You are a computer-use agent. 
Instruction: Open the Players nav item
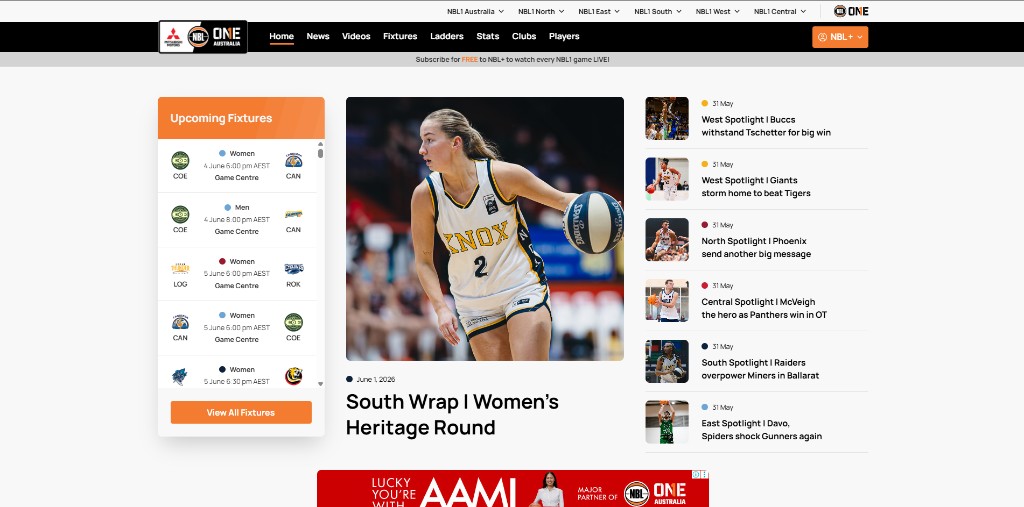(x=564, y=37)
